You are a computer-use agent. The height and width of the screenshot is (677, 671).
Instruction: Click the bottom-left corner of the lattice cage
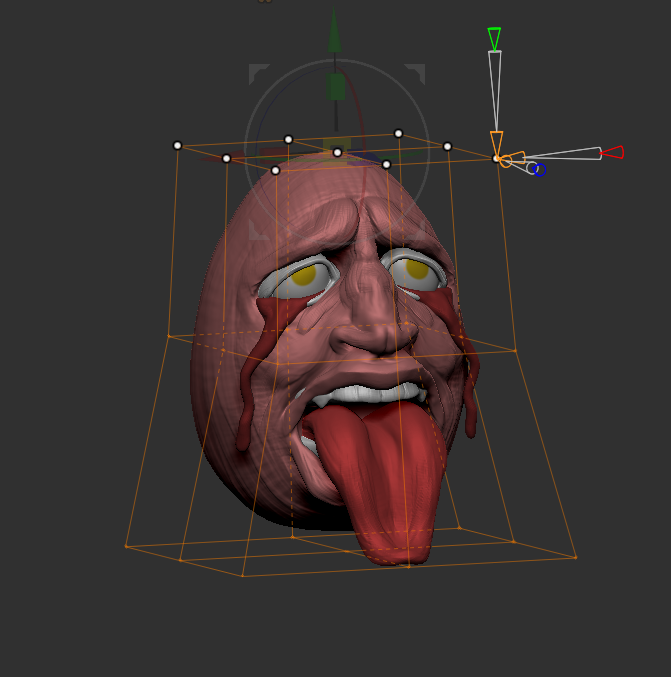pos(127,546)
